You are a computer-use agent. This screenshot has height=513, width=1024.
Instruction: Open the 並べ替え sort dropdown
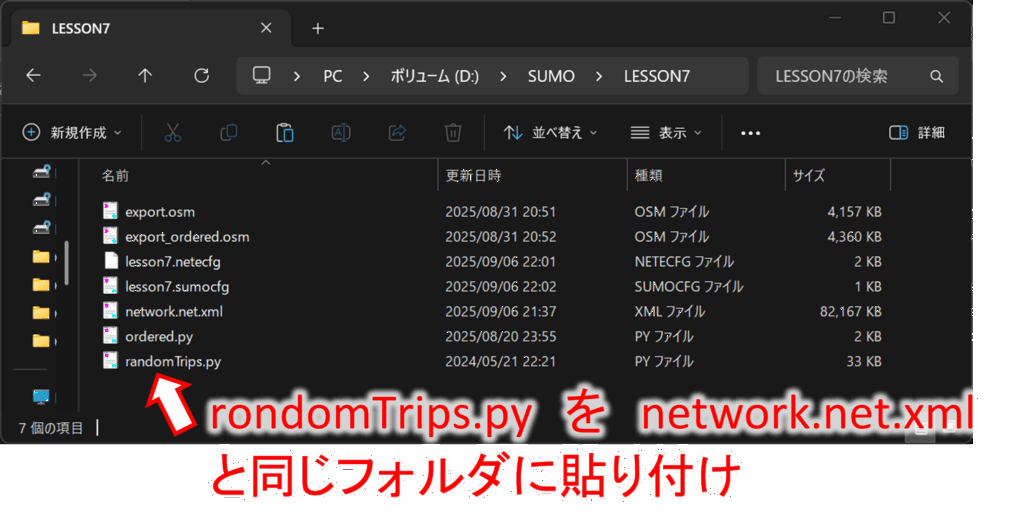click(x=551, y=132)
